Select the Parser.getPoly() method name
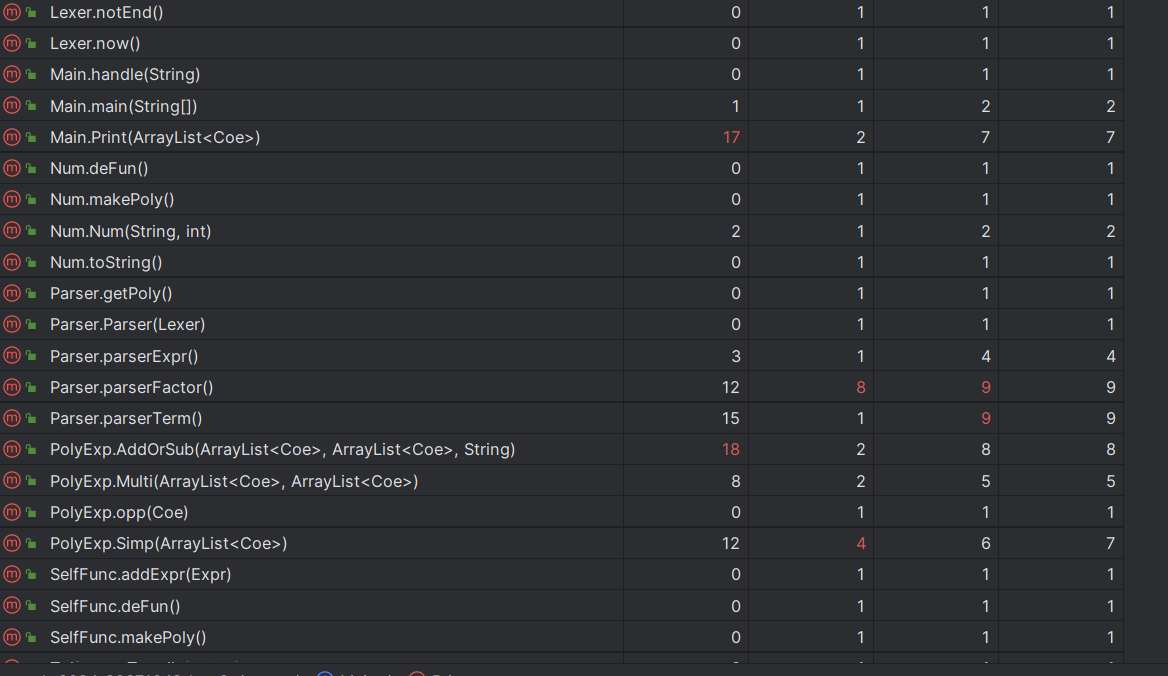 pyautogui.click(x=111, y=294)
